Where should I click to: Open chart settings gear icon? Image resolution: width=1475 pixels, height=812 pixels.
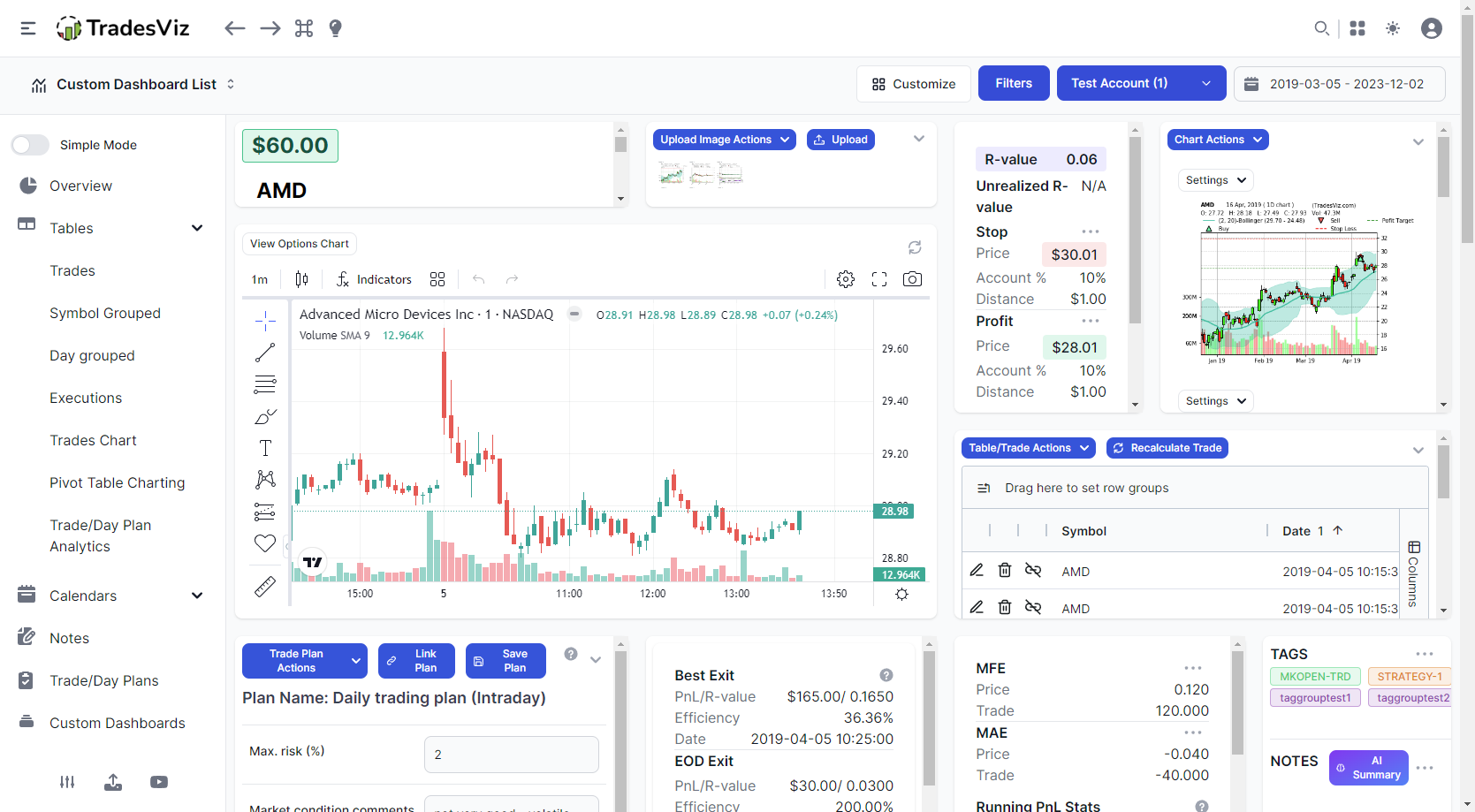846,279
